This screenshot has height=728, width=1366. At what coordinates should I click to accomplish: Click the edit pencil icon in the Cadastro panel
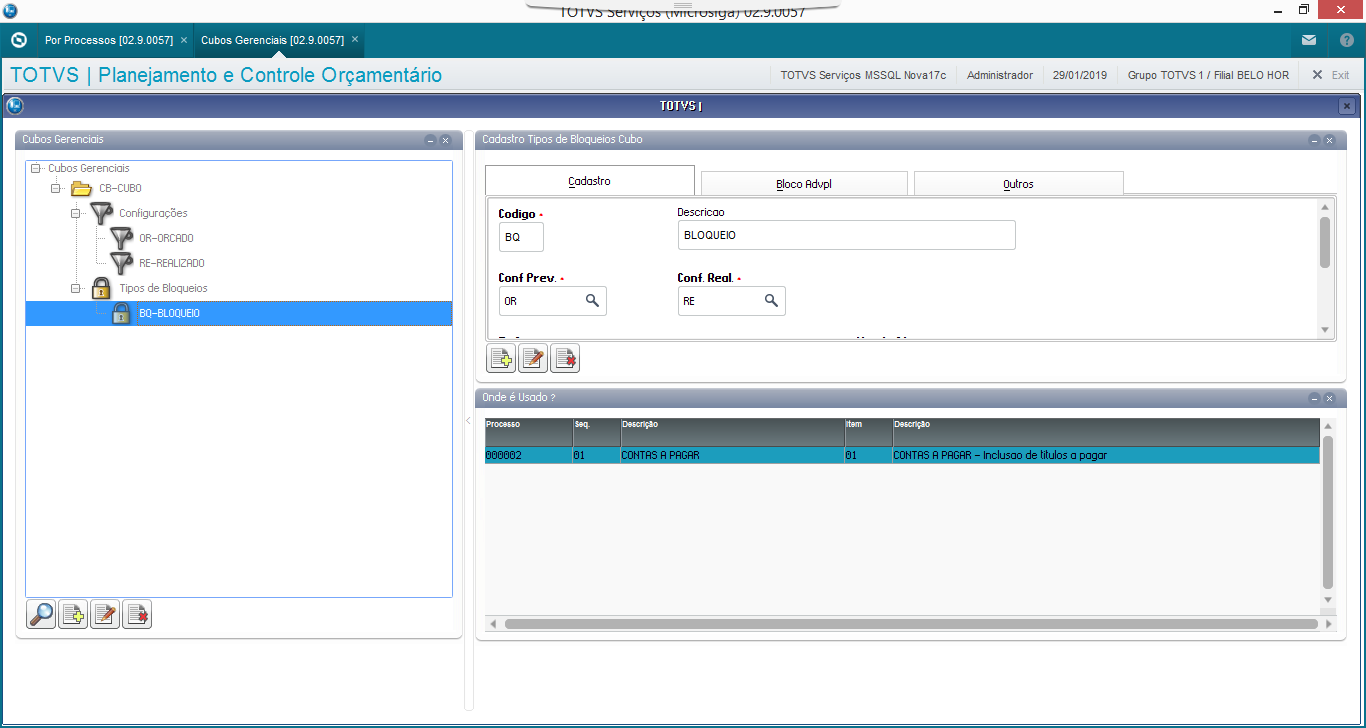[x=533, y=358]
